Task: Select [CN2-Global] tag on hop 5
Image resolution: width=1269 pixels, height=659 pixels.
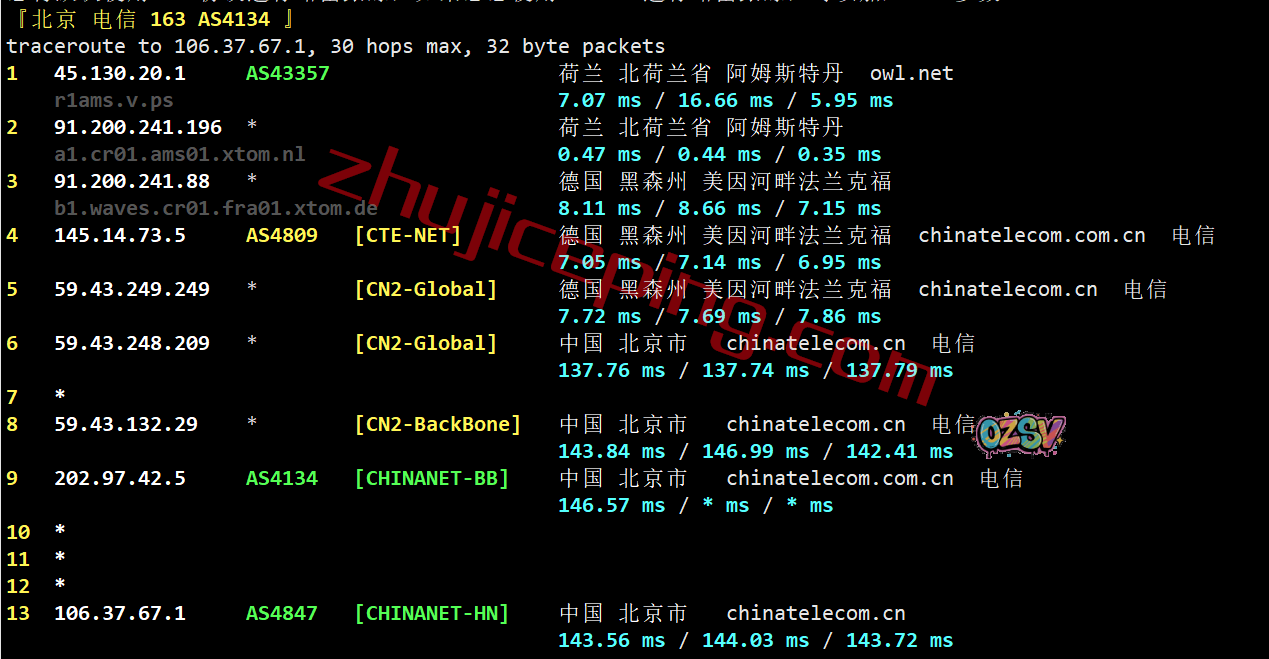Action: [426, 289]
